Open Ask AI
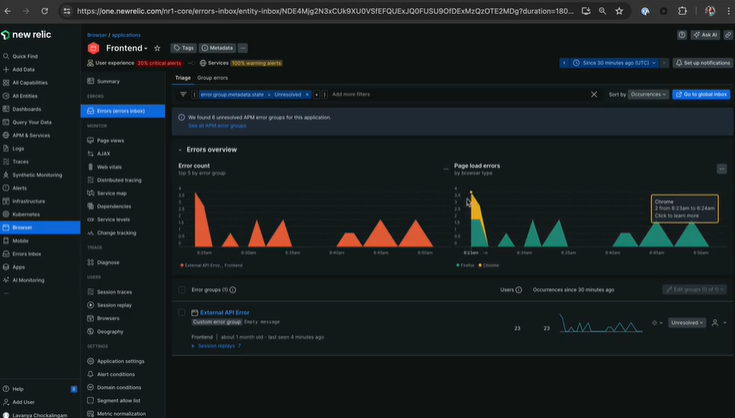Image resolution: width=735 pixels, height=418 pixels. click(705, 35)
